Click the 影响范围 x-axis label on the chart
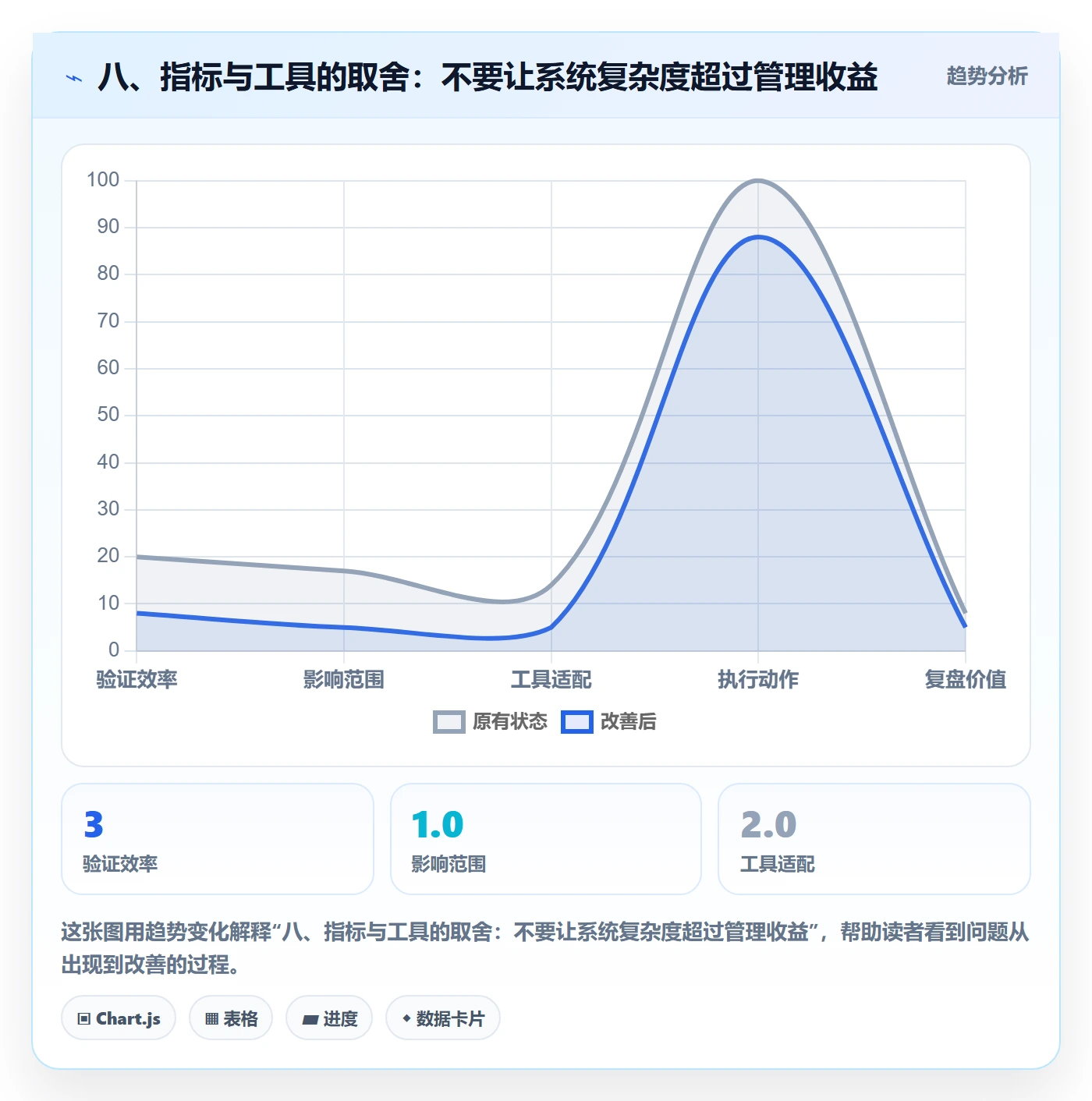The height and width of the screenshot is (1101, 1092). (x=344, y=679)
